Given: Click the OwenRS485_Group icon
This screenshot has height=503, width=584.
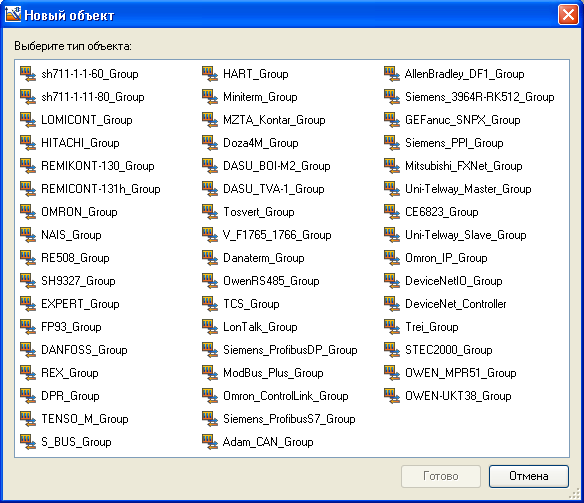Looking at the screenshot, I should tap(210, 281).
